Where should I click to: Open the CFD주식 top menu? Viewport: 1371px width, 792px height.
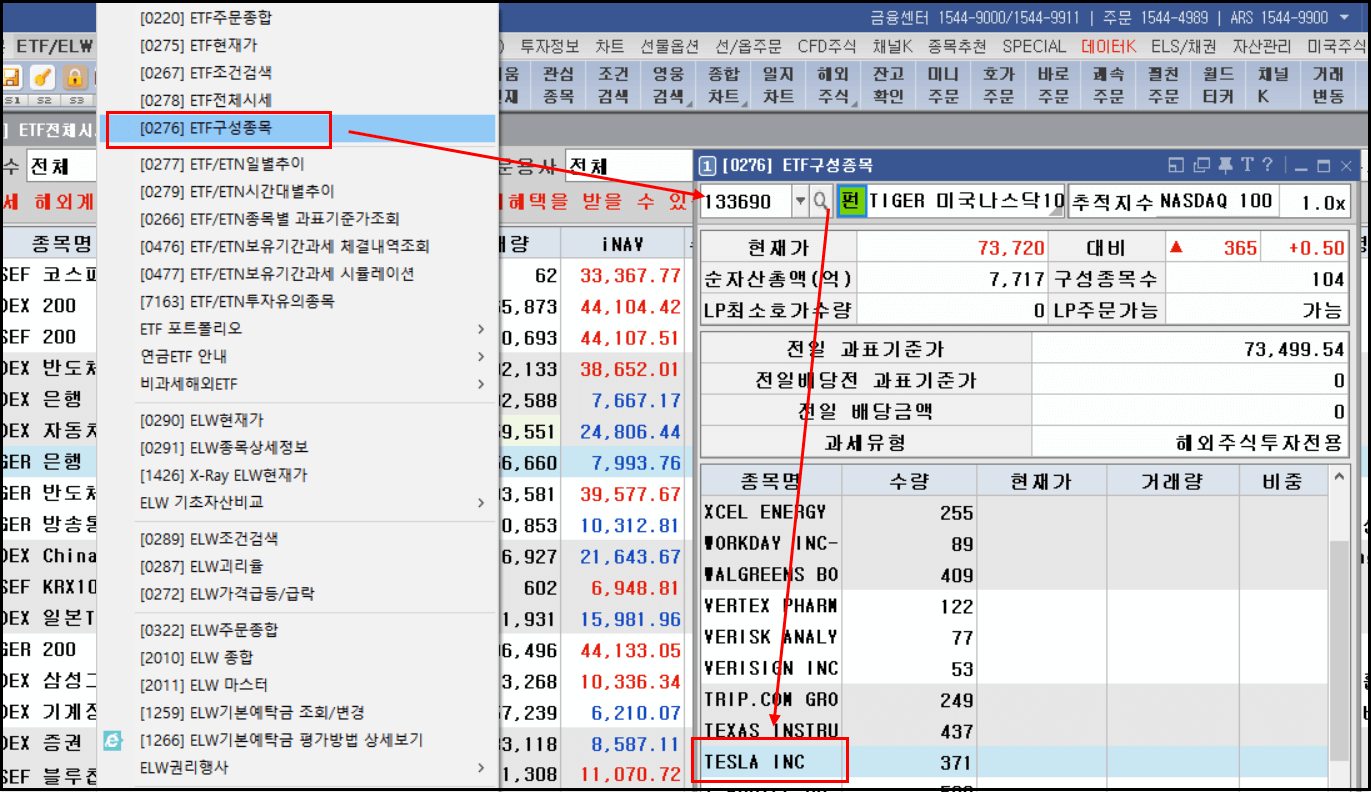(x=827, y=46)
